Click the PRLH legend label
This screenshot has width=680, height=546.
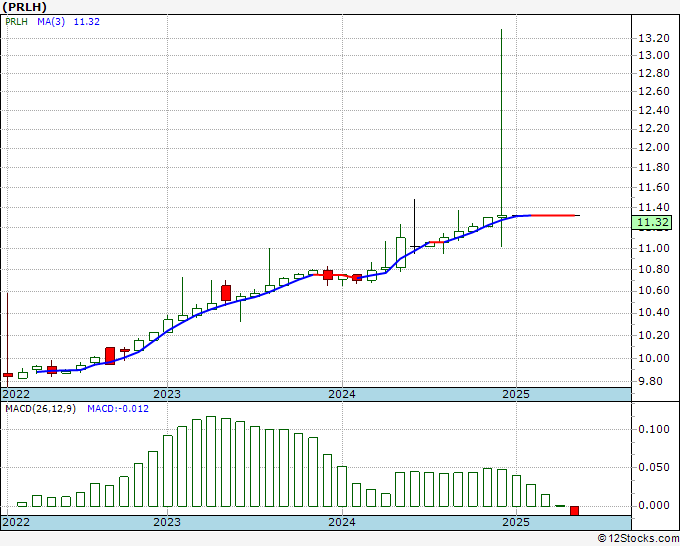pos(16,22)
